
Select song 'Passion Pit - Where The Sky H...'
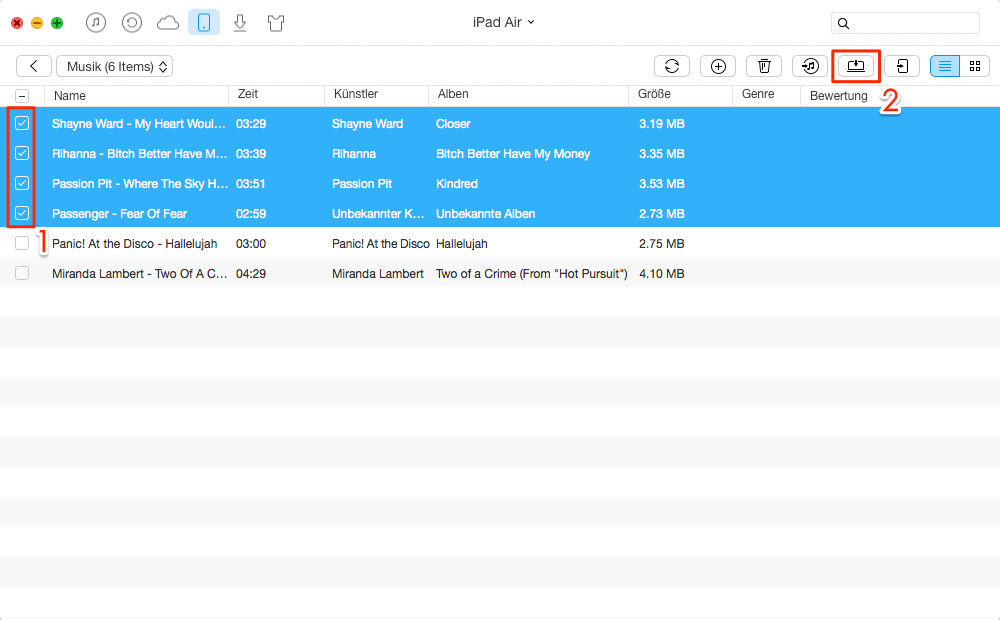[140, 184]
